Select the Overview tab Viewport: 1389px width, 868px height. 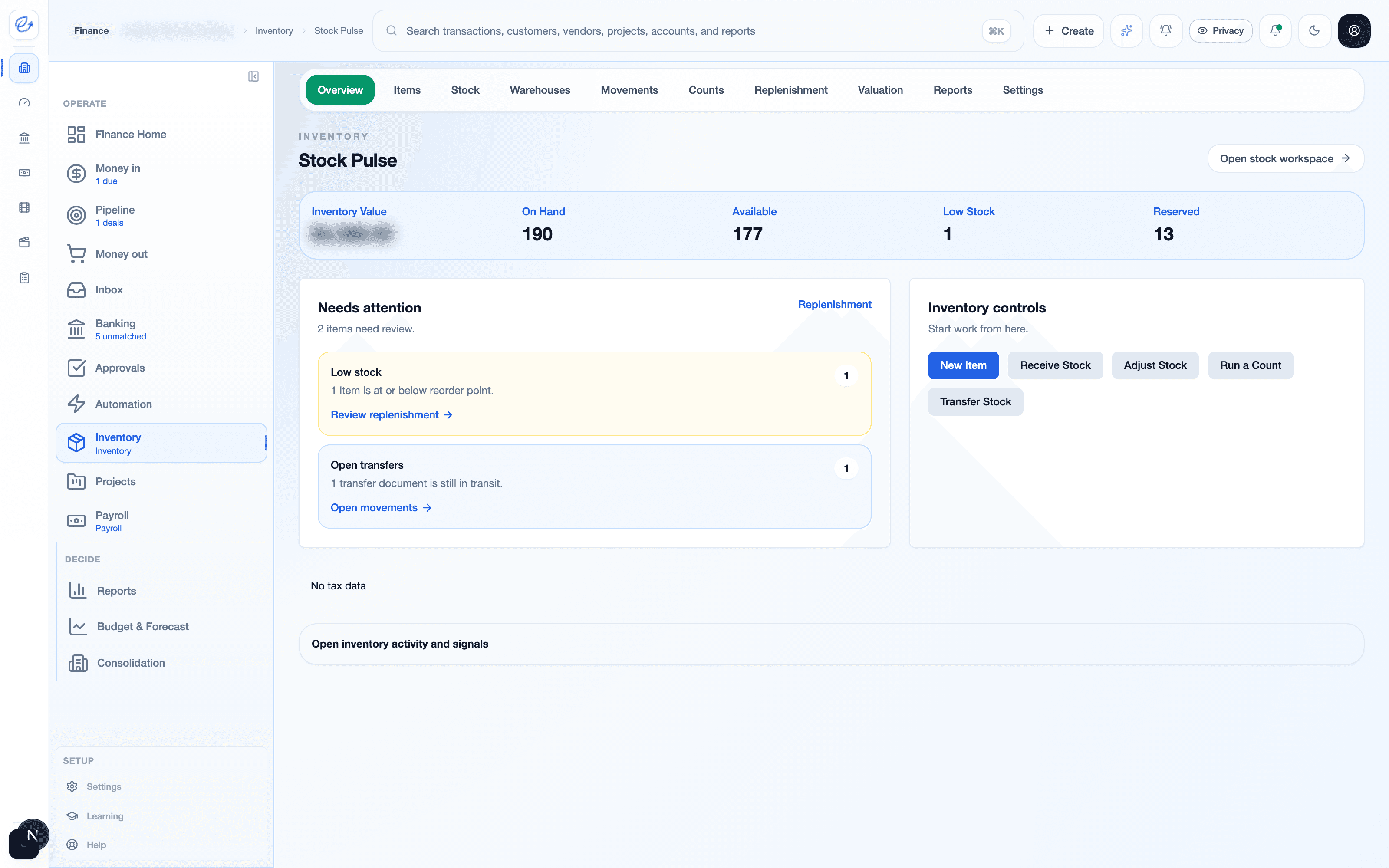coord(340,90)
